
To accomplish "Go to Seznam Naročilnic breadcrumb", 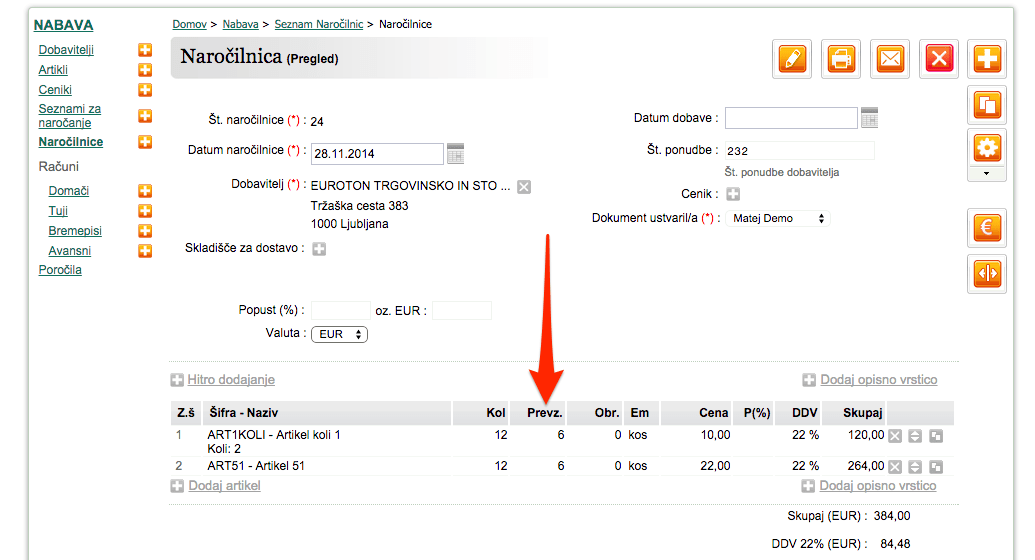I will coord(319,24).
